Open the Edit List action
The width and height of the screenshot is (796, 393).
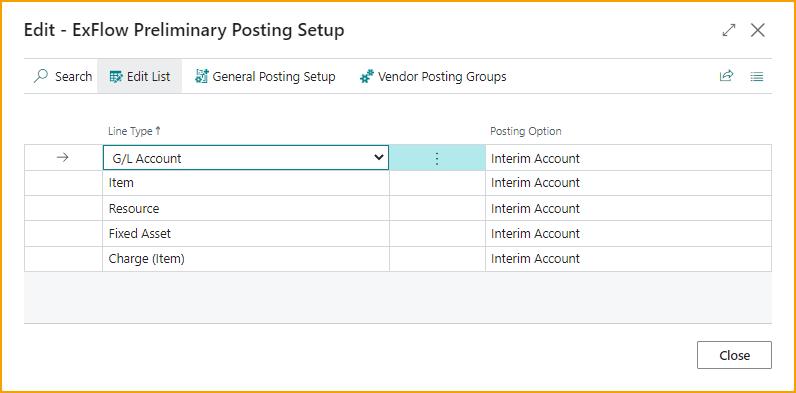140,77
